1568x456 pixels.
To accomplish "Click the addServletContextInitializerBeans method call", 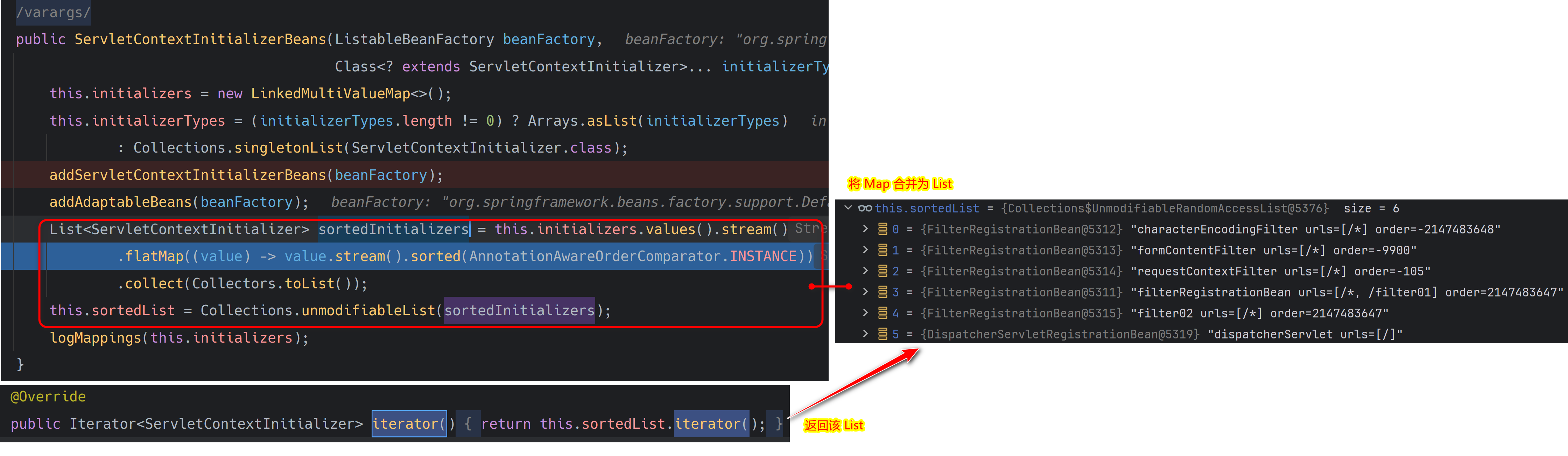I will point(188,175).
